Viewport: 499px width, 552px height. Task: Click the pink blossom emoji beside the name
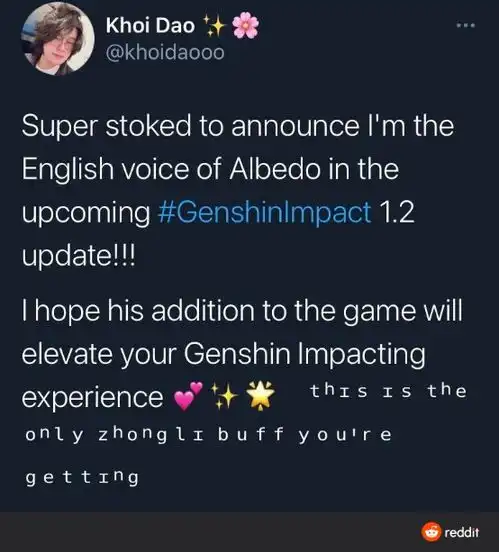coord(246,25)
